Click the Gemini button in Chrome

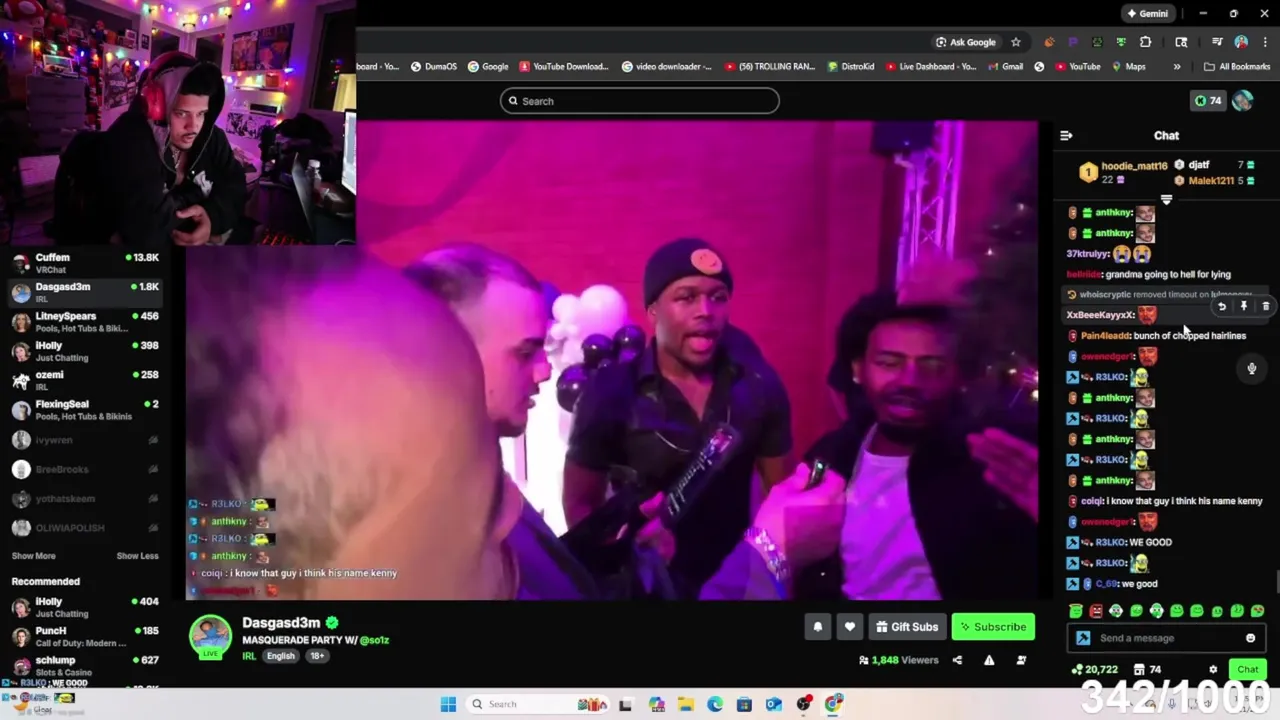[x=1147, y=14]
